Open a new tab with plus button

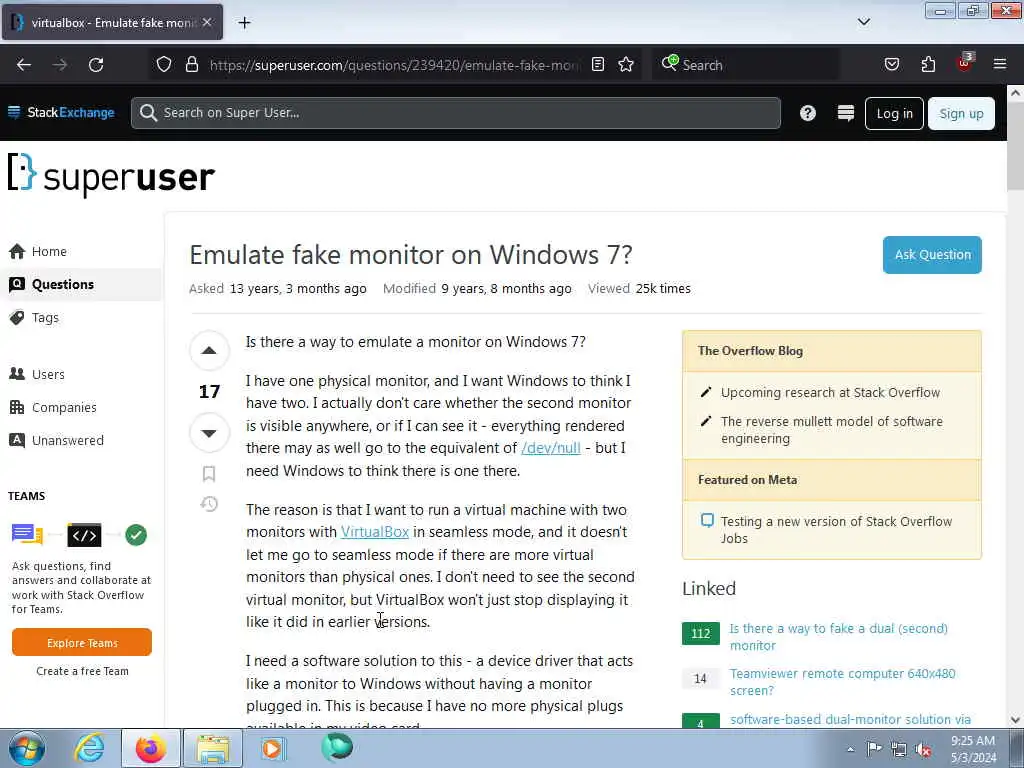pyautogui.click(x=244, y=23)
